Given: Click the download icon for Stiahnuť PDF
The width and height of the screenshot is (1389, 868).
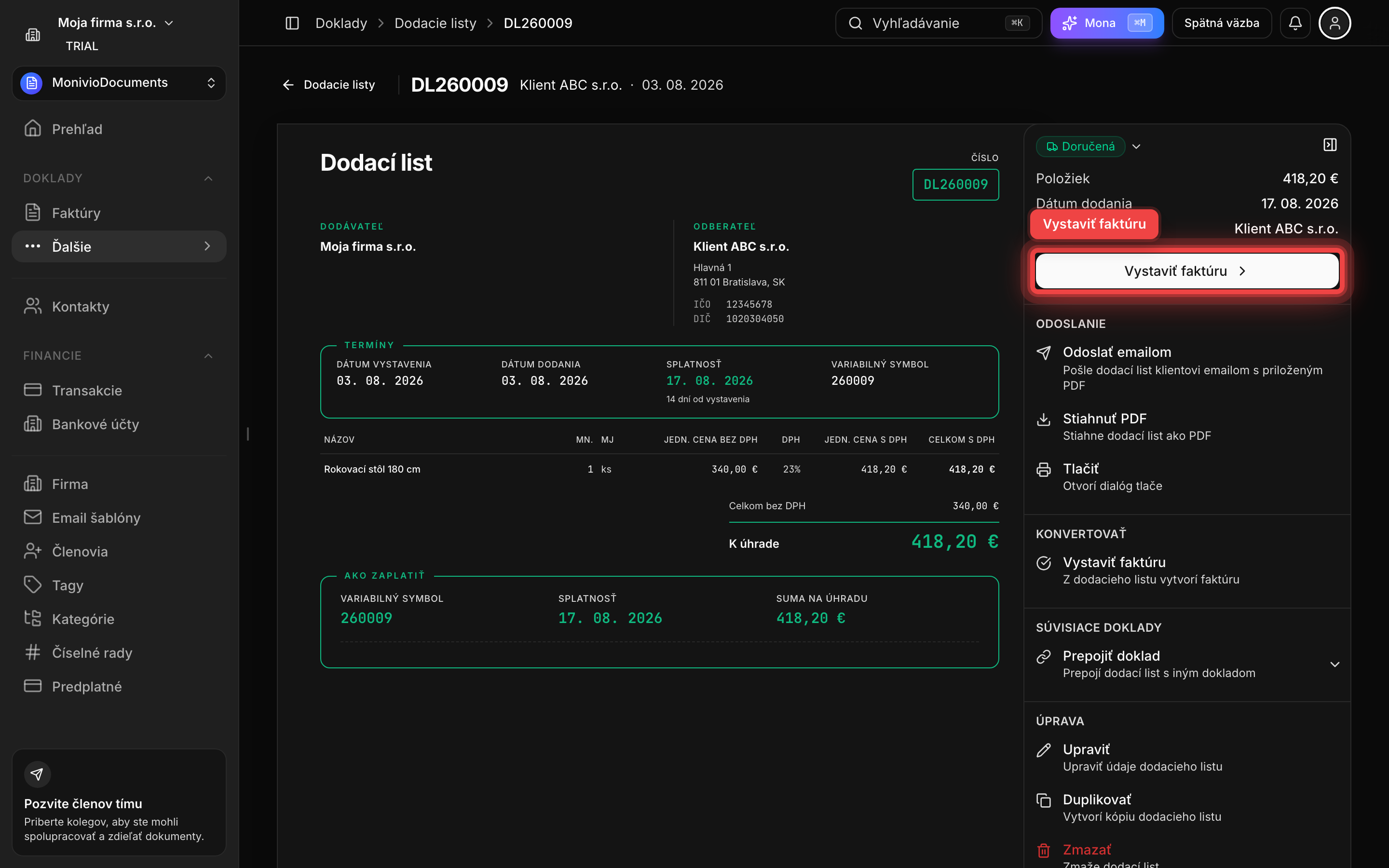Looking at the screenshot, I should (1044, 419).
